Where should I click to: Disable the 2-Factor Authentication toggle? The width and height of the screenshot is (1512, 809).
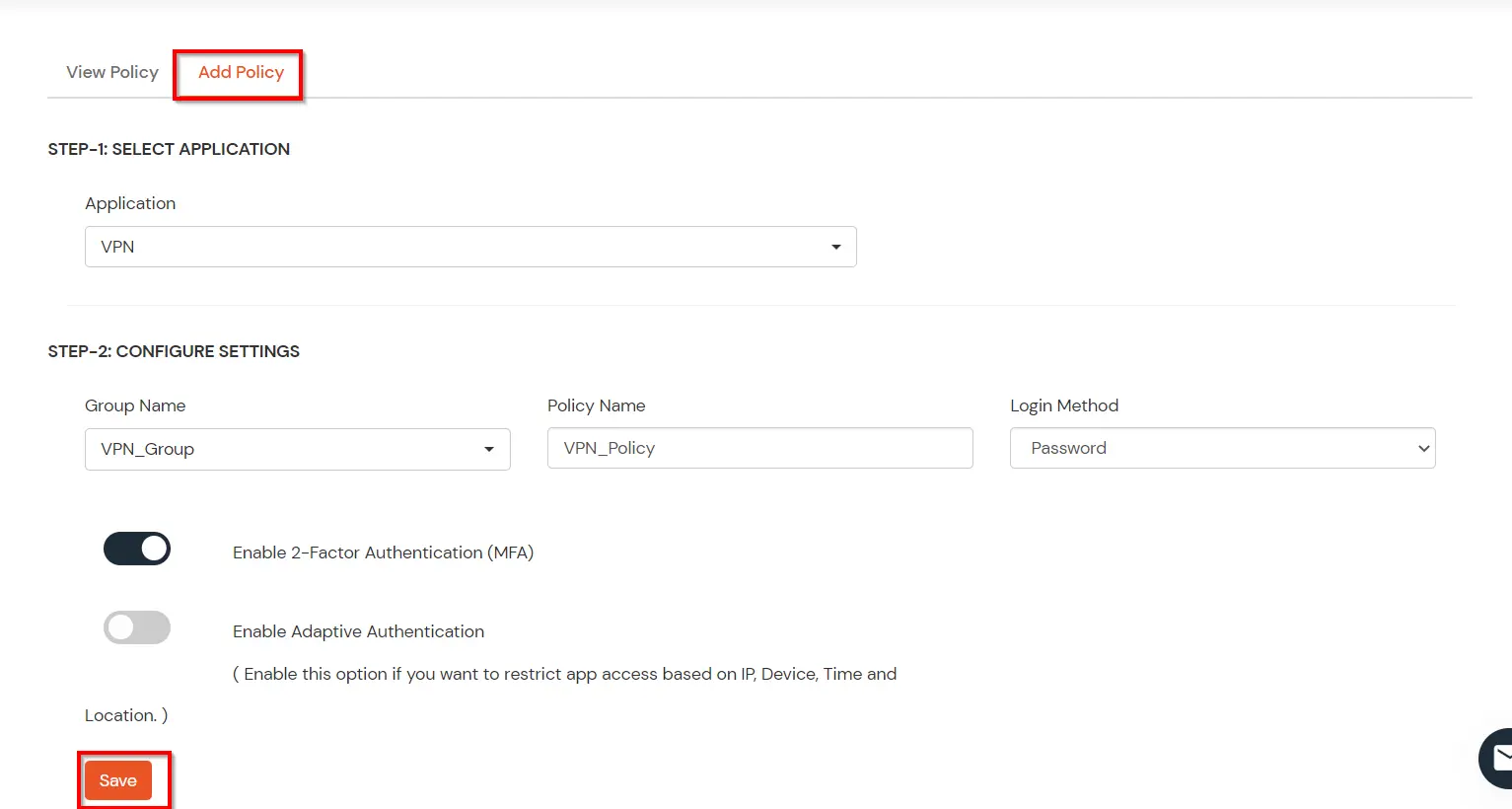(137, 549)
